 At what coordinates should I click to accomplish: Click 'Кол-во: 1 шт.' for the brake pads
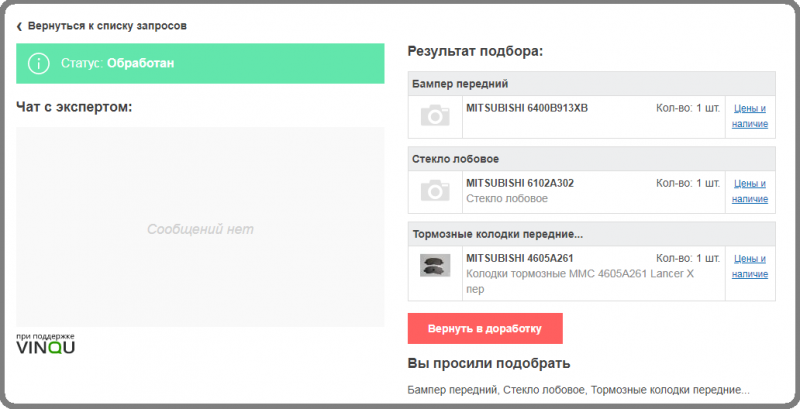click(688, 258)
